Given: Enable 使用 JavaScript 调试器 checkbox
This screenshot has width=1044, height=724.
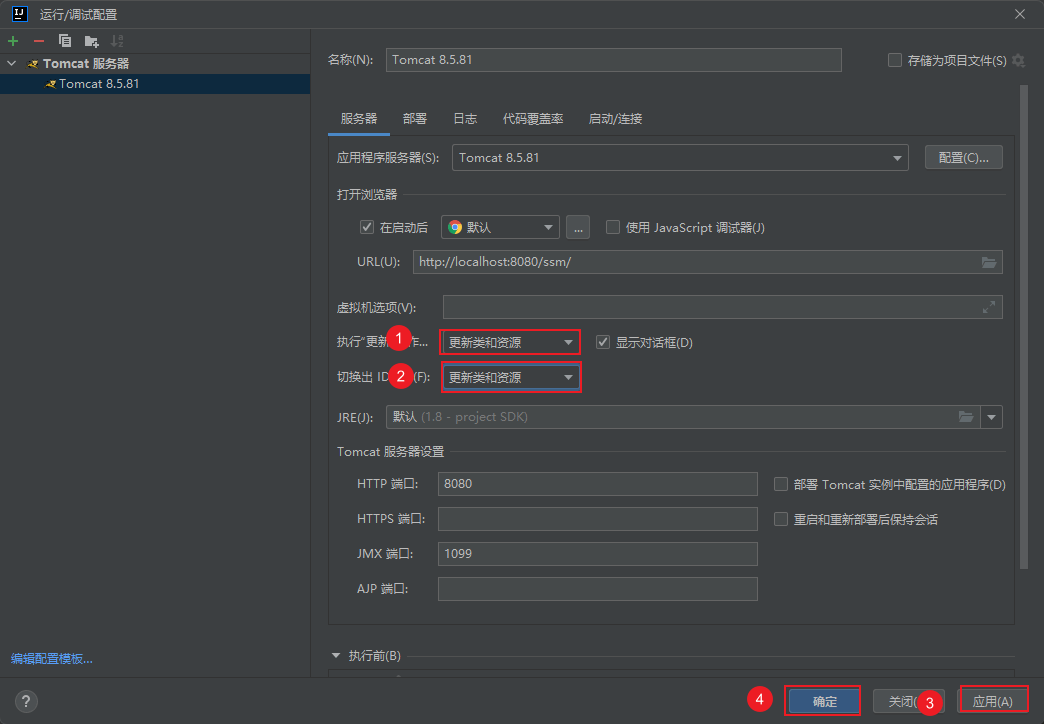Looking at the screenshot, I should point(613,227).
